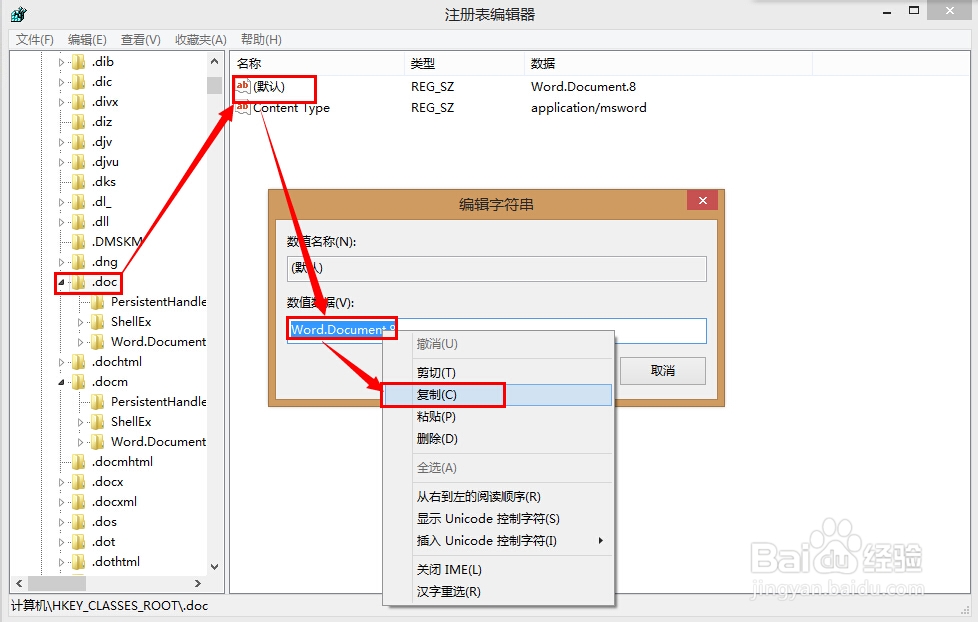Click the .dot folder icon
This screenshot has width=978, height=622.
tap(79, 542)
